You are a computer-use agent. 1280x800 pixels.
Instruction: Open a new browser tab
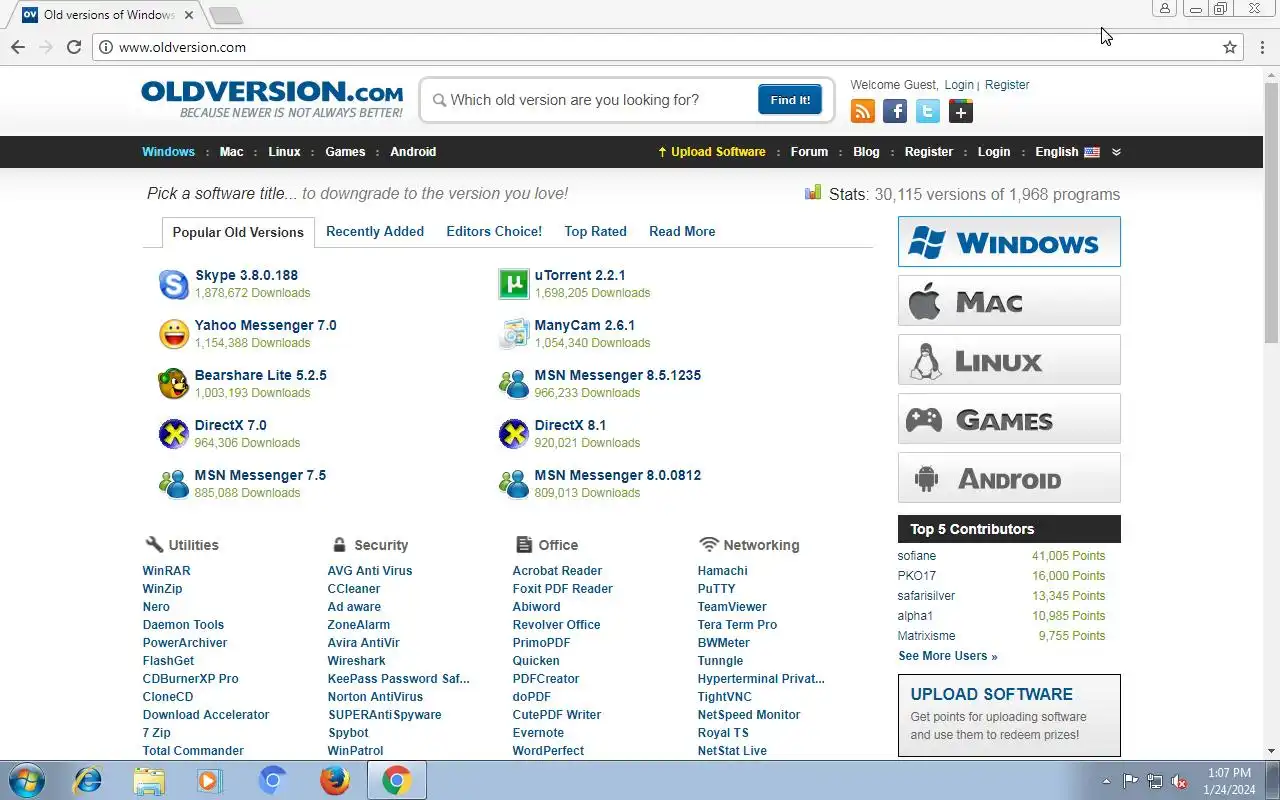click(x=226, y=15)
